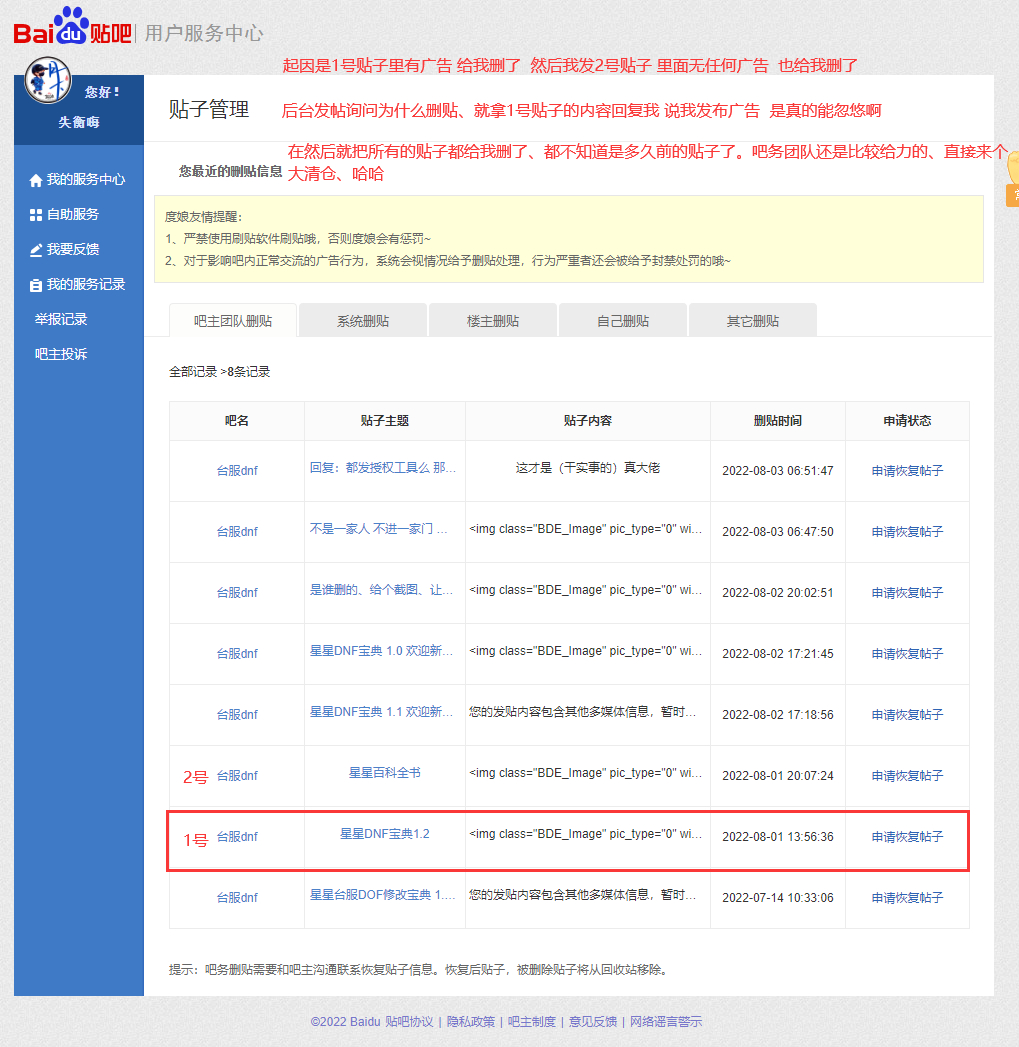This screenshot has width=1019, height=1047.
Task: Click the home icon beside 我的服务中心
Action: (x=36, y=181)
